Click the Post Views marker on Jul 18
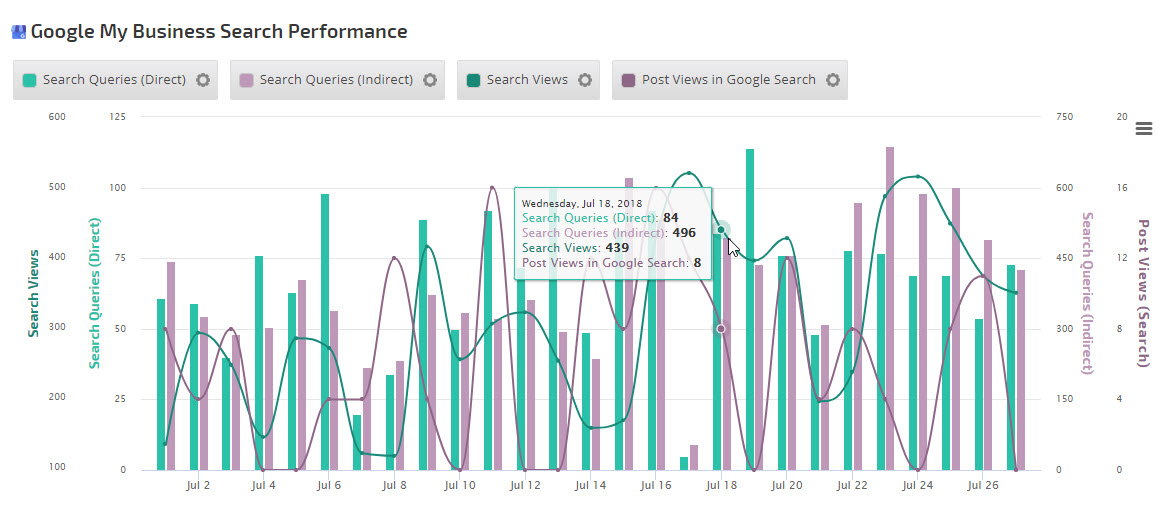Screen dimensions: 1157x532 (x=721, y=328)
